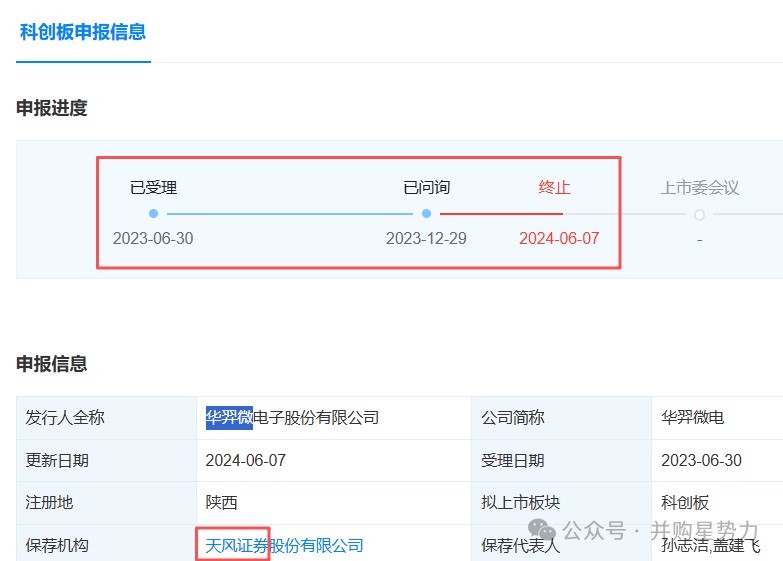Click the 申报进度 section heading
The image size is (783, 561).
[52, 108]
